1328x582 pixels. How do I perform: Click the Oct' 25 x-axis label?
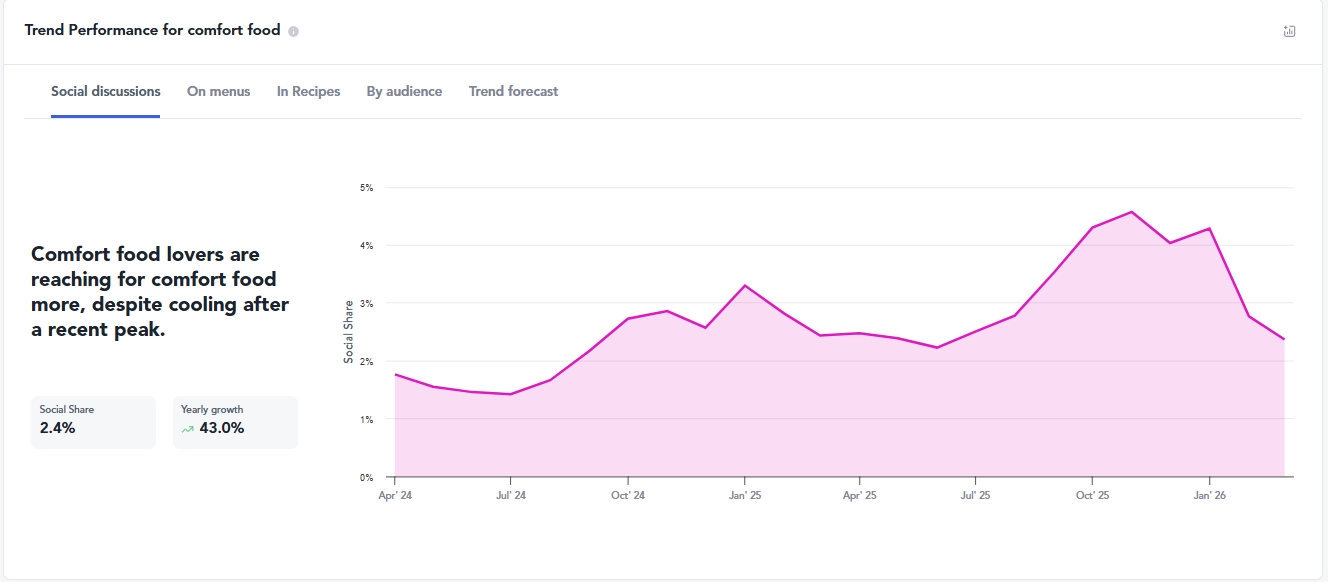1092,495
